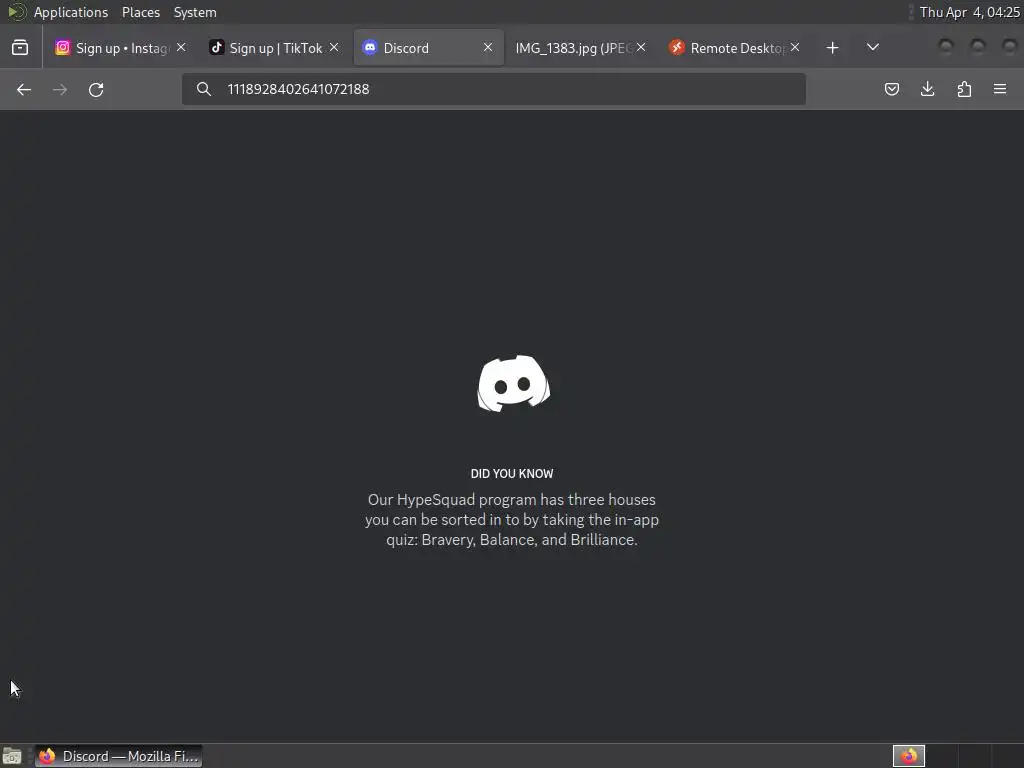The height and width of the screenshot is (768, 1024).
Task: Open the Firefox View tab list icon
Action: click(20, 48)
